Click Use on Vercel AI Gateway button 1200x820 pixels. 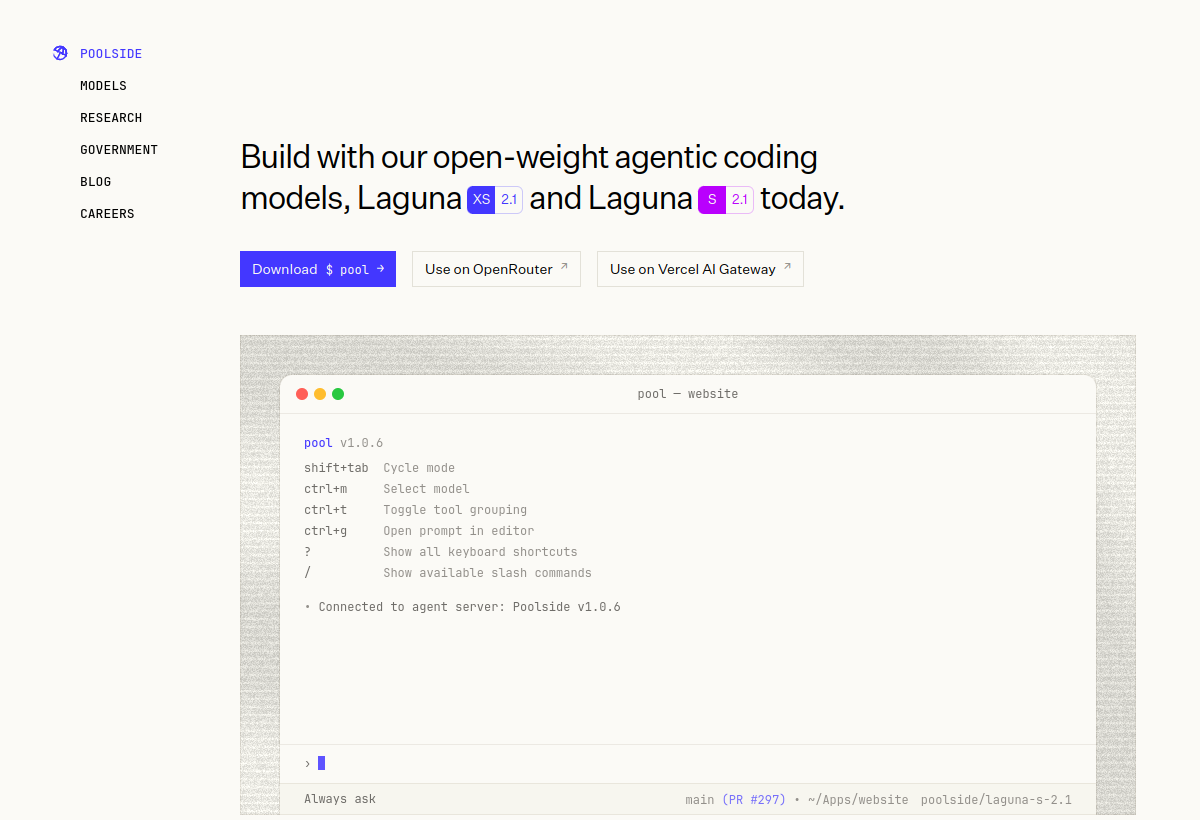click(x=700, y=269)
